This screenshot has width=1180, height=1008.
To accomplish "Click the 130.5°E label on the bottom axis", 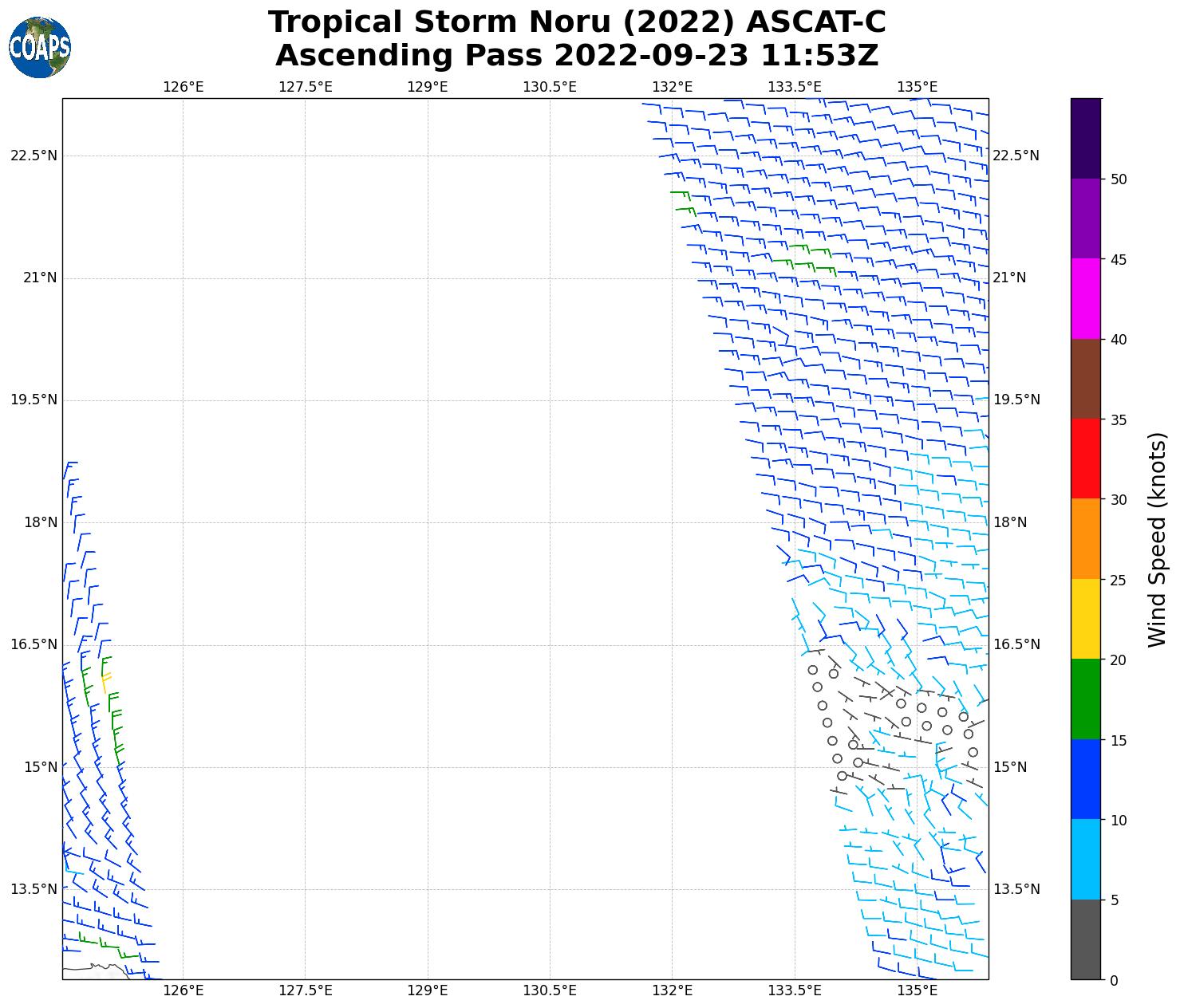I will [x=549, y=990].
